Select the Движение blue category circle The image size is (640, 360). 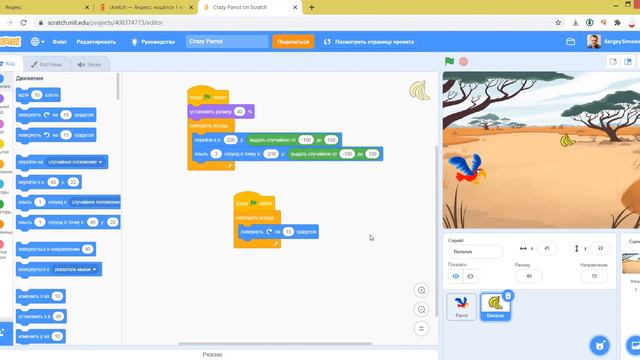point(2,78)
